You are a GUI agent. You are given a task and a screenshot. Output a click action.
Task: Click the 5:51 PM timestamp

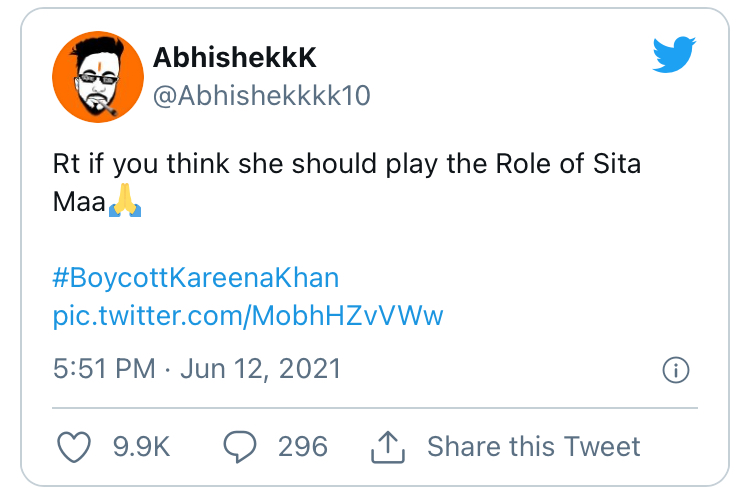click(104, 369)
